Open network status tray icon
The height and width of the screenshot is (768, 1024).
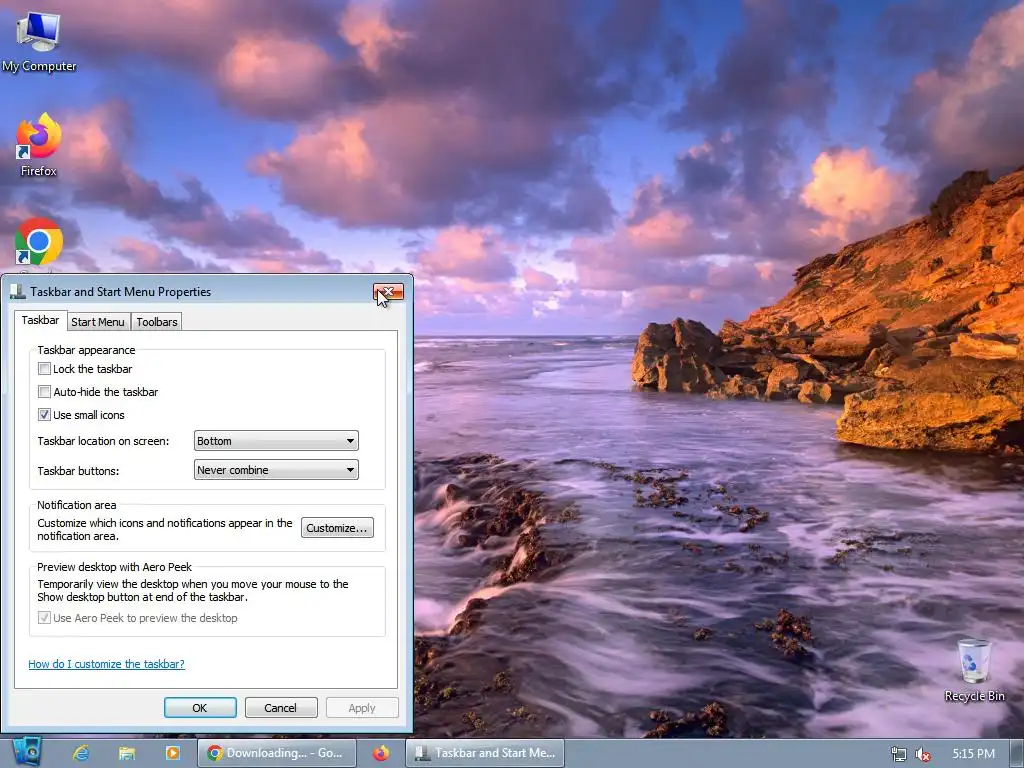(x=899, y=754)
